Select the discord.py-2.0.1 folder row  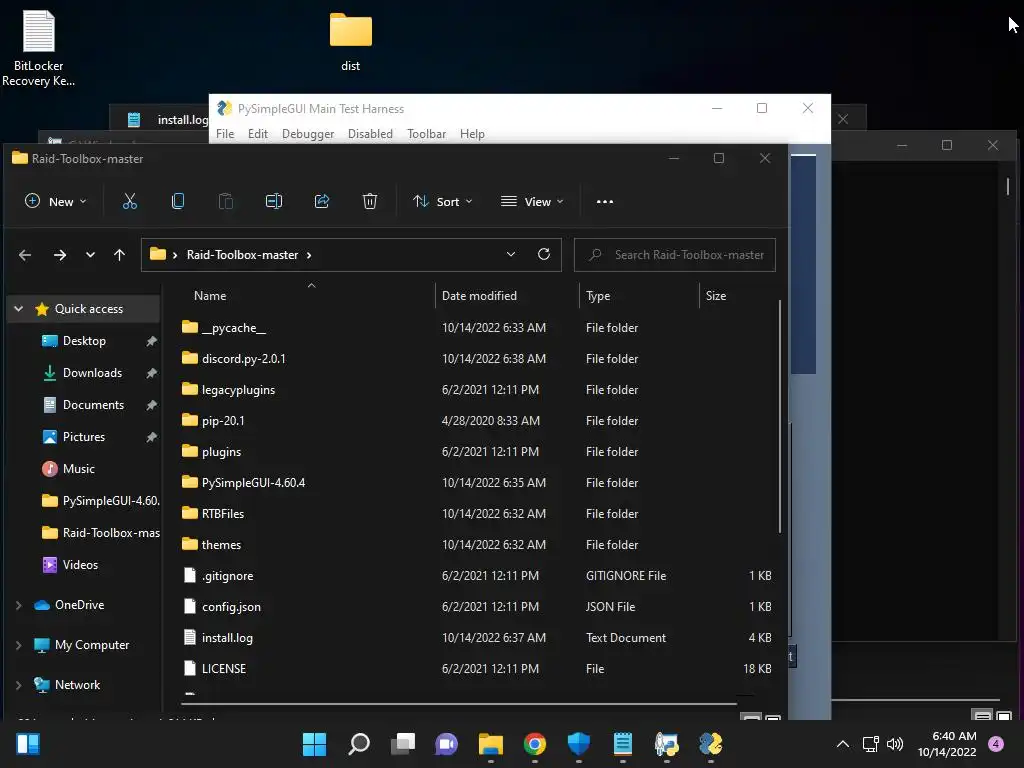click(x=476, y=359)
